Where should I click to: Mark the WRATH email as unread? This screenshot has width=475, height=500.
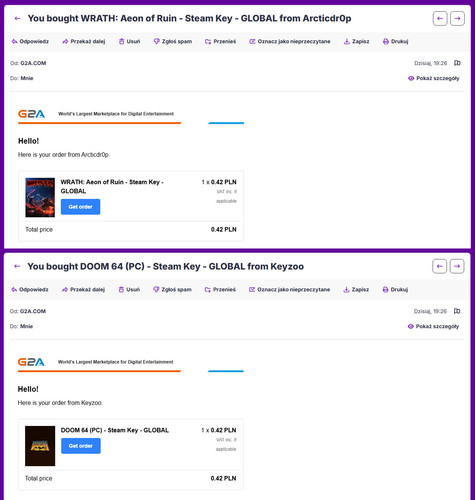point(290,41)
